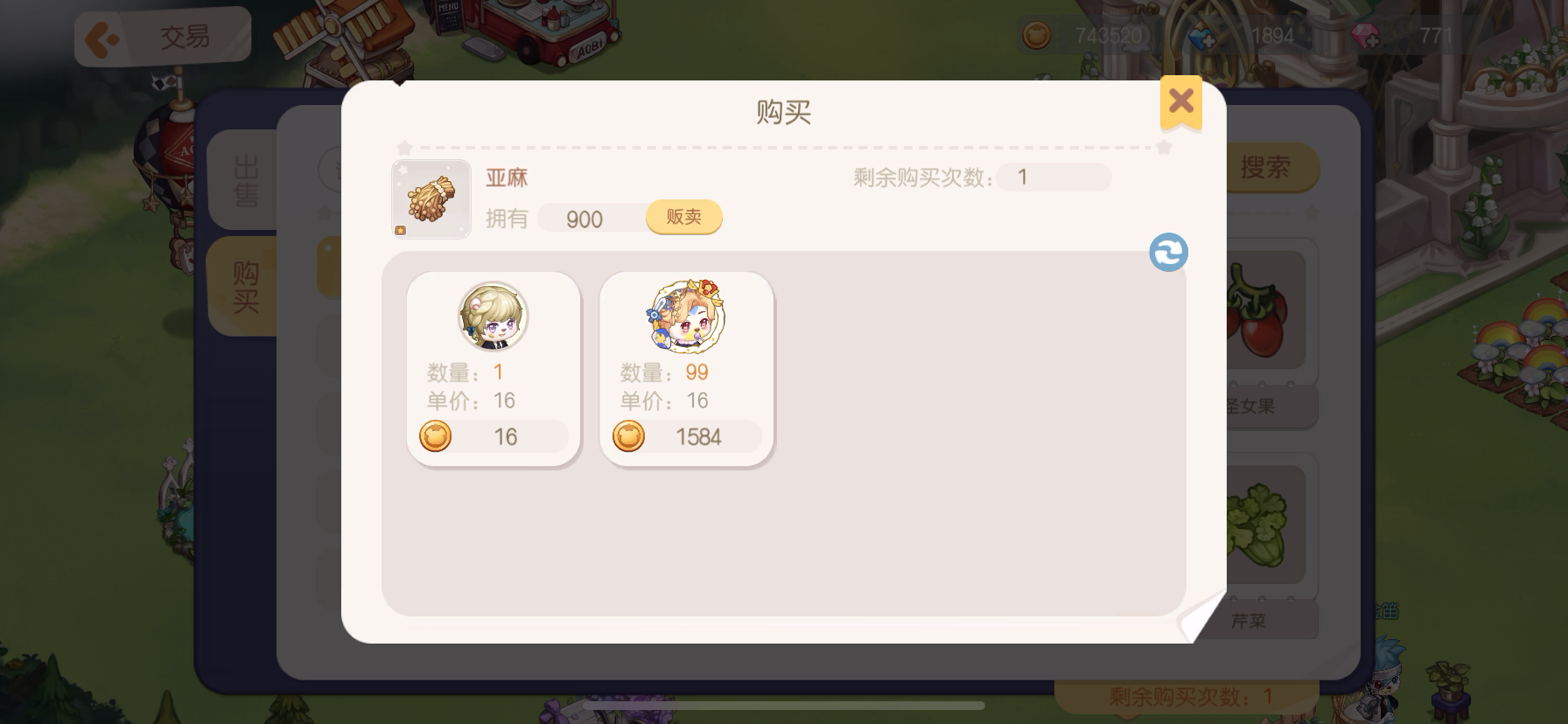Image resolution: width=1568 pixels, height=724 pixels.
Task: Tap the pink diamond add icon
Action: point(1364,37)
